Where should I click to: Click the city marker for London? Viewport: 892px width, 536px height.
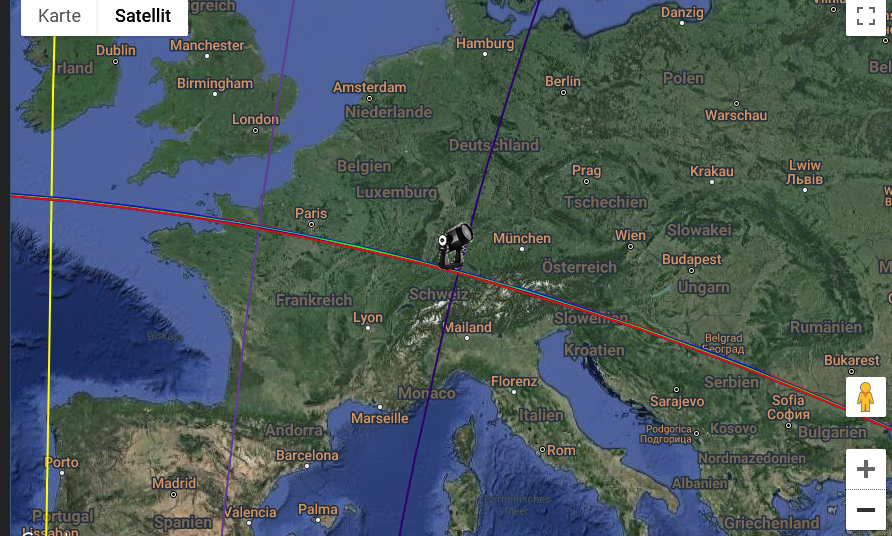255,130
